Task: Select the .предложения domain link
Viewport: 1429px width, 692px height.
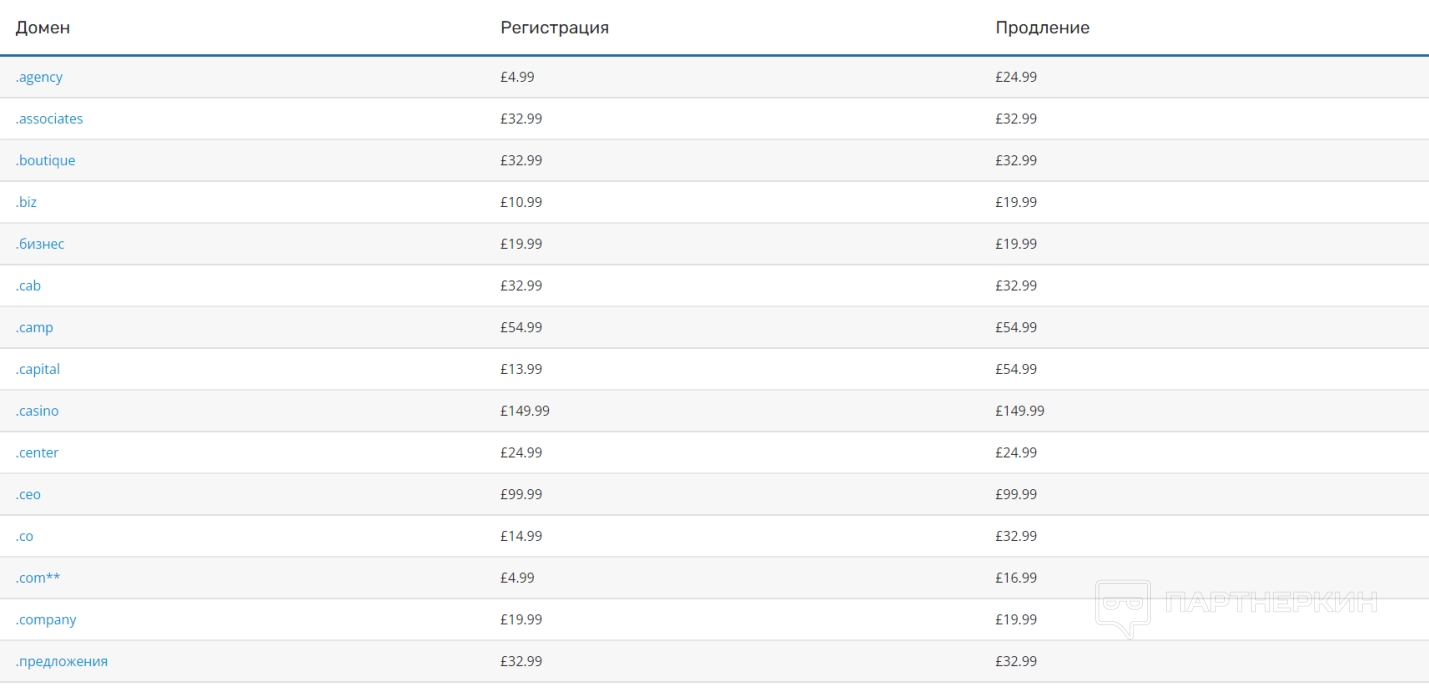Action: coord(61,662)
